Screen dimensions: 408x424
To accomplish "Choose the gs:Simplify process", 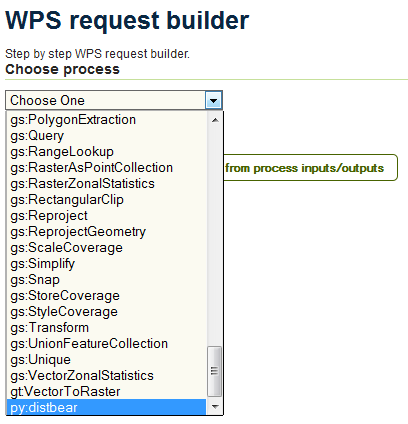I will (106, 264).
